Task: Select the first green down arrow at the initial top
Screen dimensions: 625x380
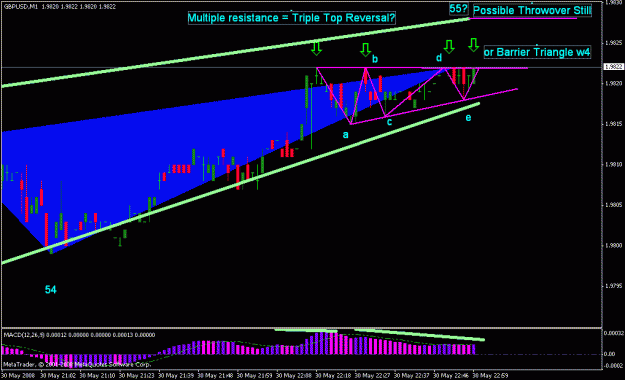Action: 316,48
